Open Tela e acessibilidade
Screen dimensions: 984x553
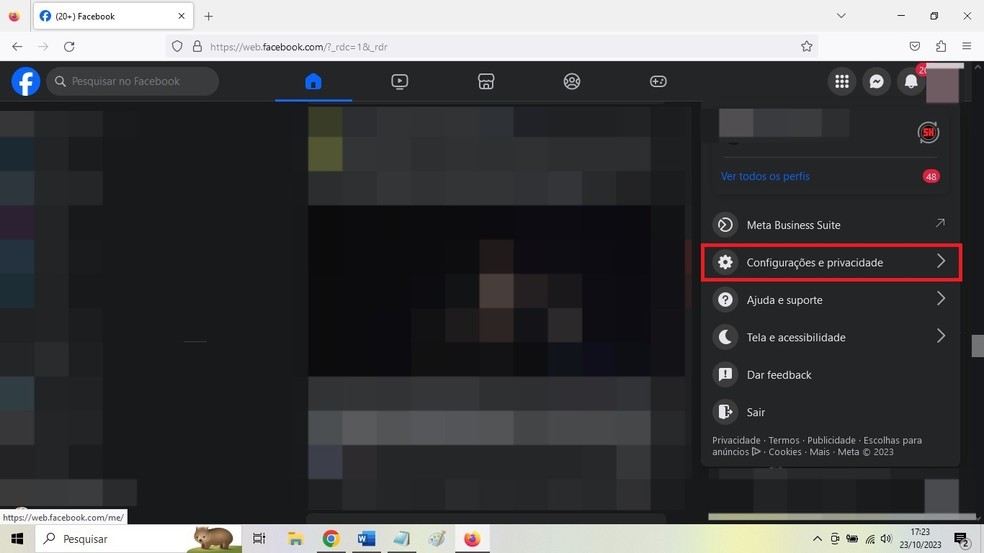click(x=830, y=337)
